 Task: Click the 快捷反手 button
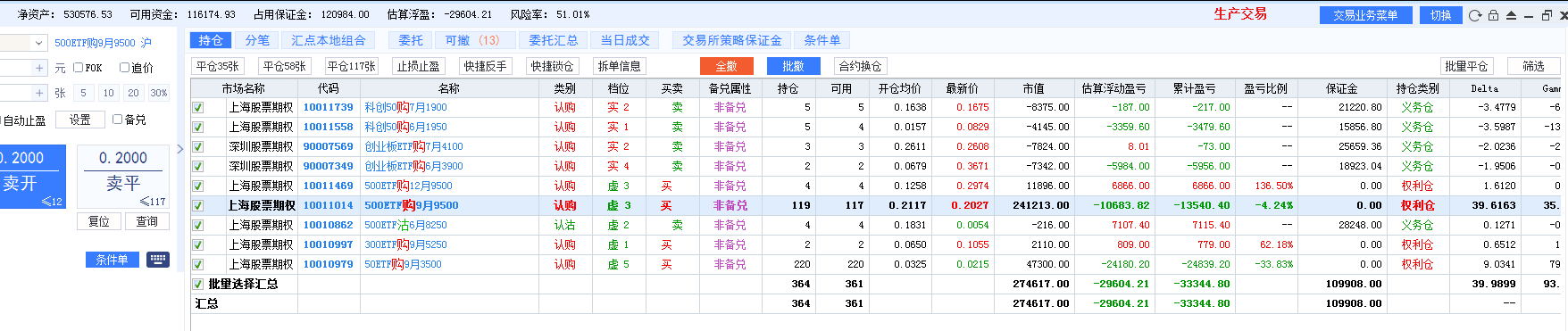[485, 66]
